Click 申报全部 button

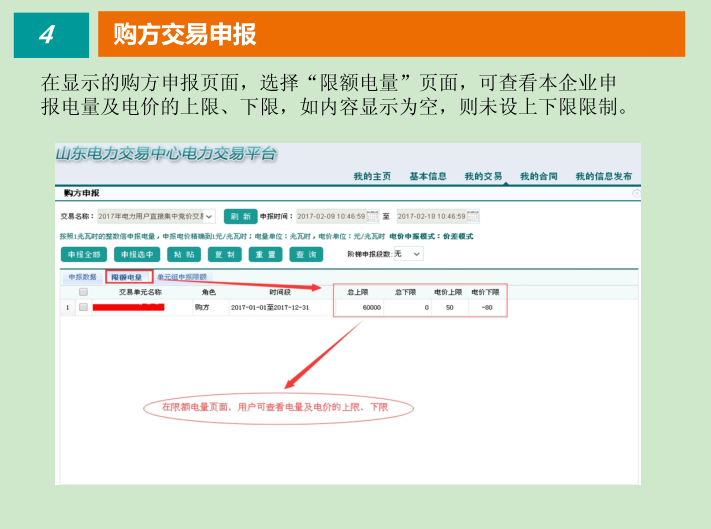click(83, 254)
